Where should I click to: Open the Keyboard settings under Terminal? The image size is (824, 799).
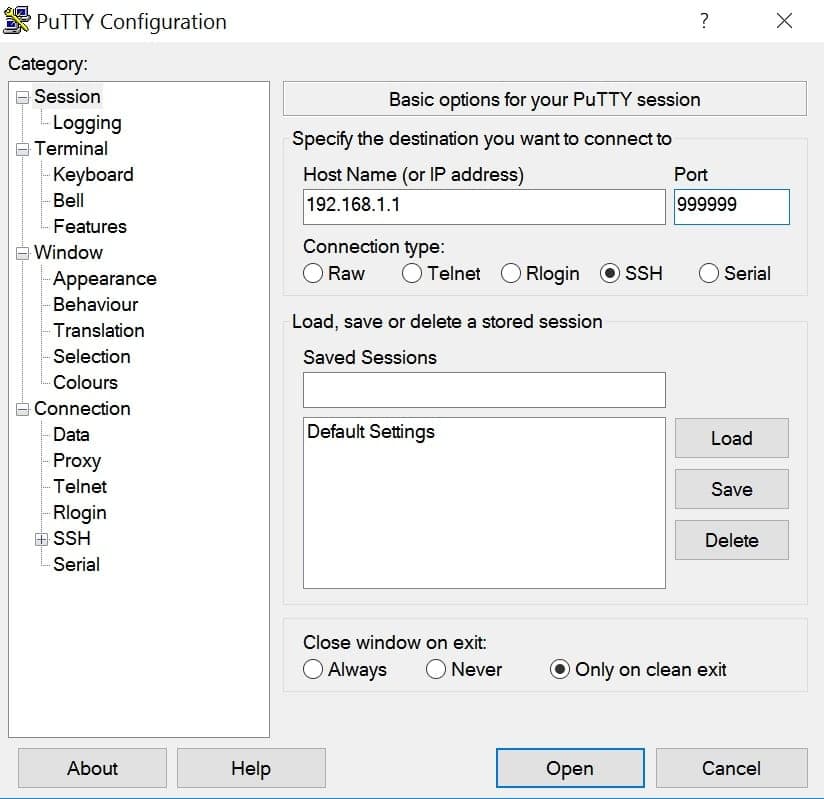(x=93, y=174)
